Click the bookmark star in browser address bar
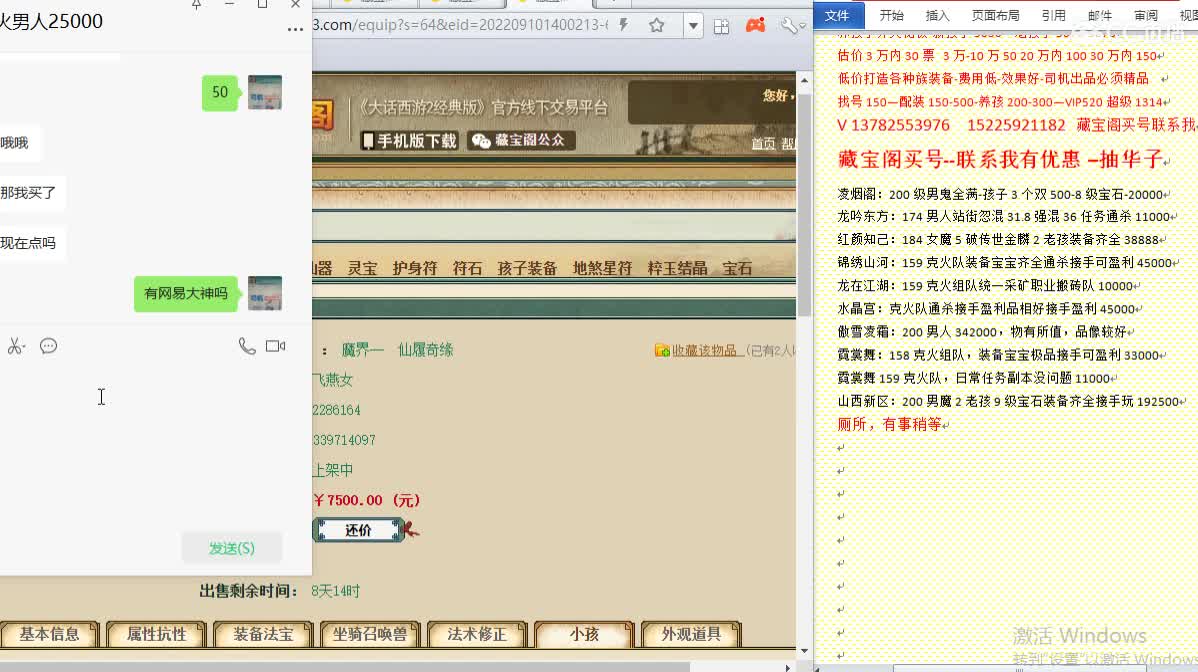The width and height of the screenshot is (1198, 672). (x=656, y=25)
